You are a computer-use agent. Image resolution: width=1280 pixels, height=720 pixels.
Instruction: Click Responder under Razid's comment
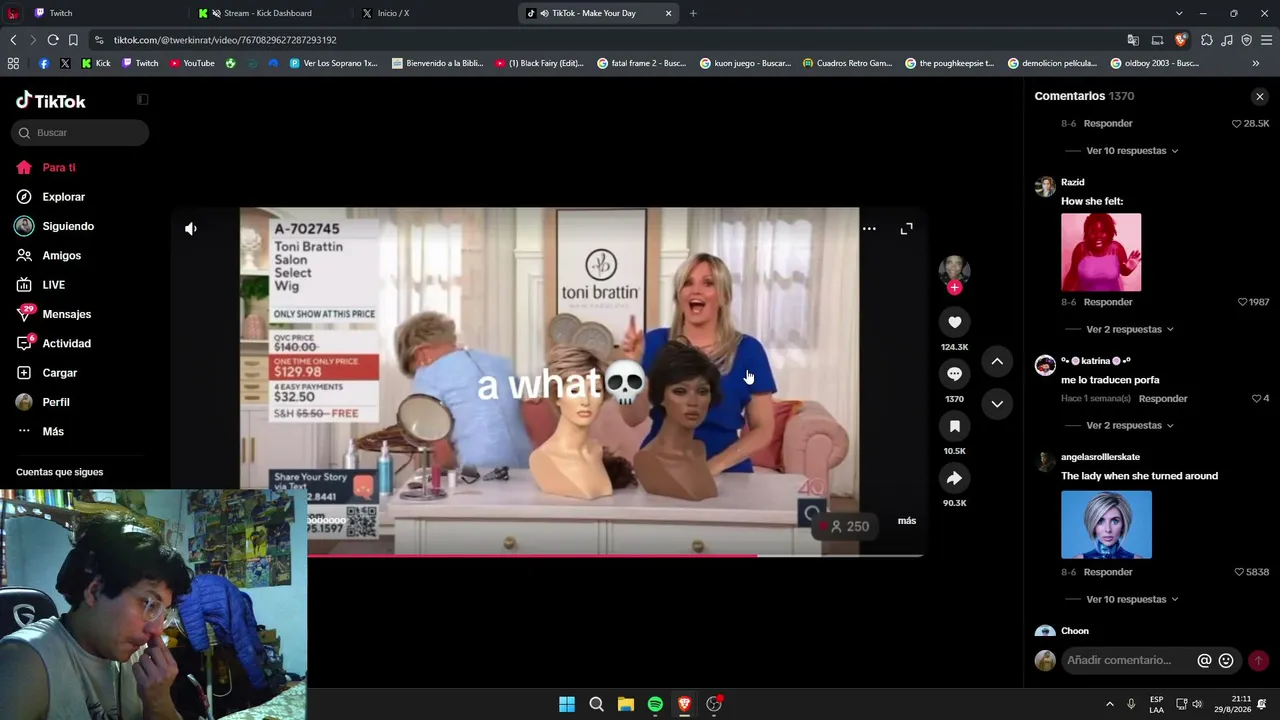point(1108,302)
